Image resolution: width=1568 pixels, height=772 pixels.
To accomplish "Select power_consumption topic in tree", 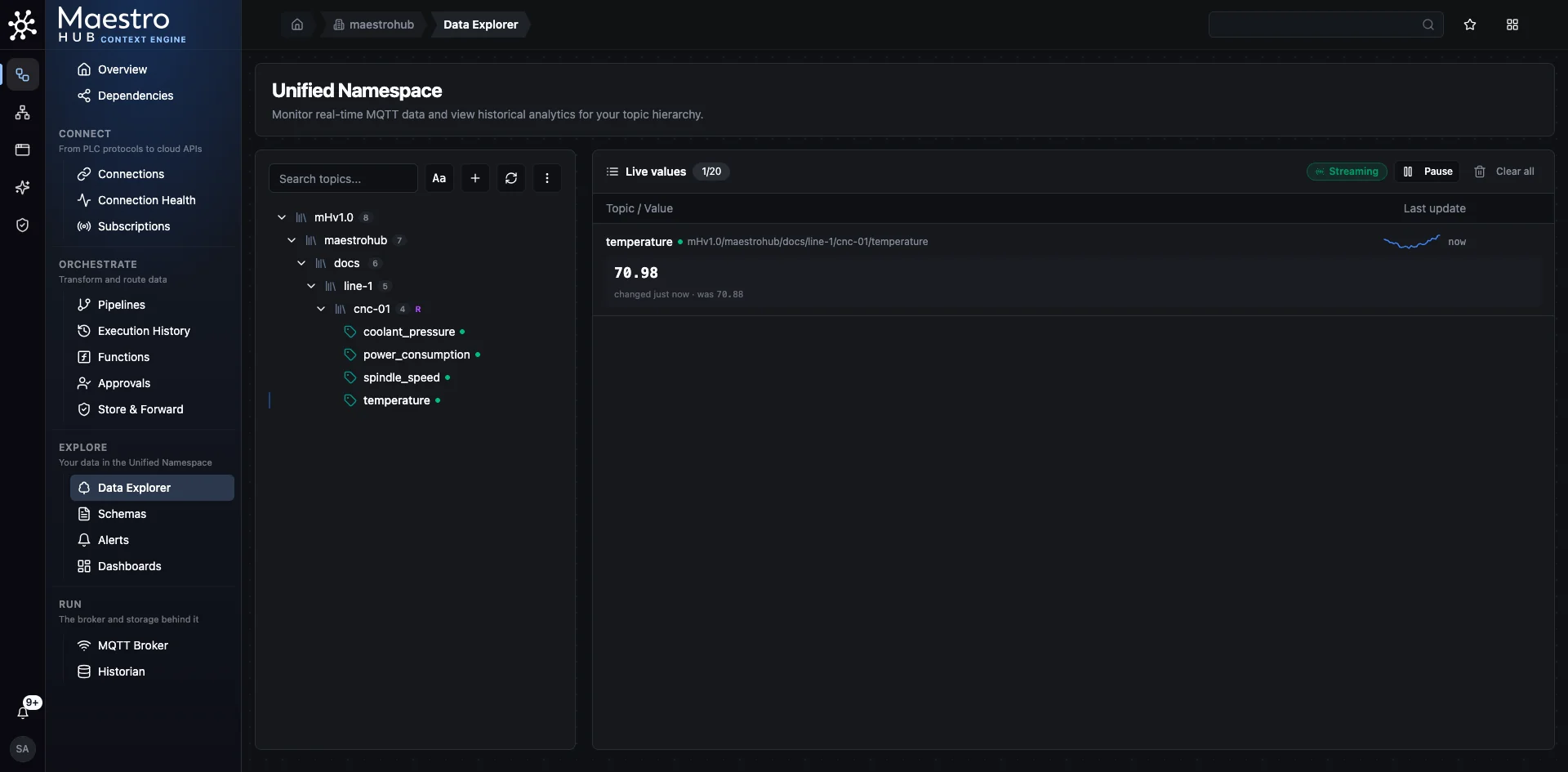I will click(416, 355).
